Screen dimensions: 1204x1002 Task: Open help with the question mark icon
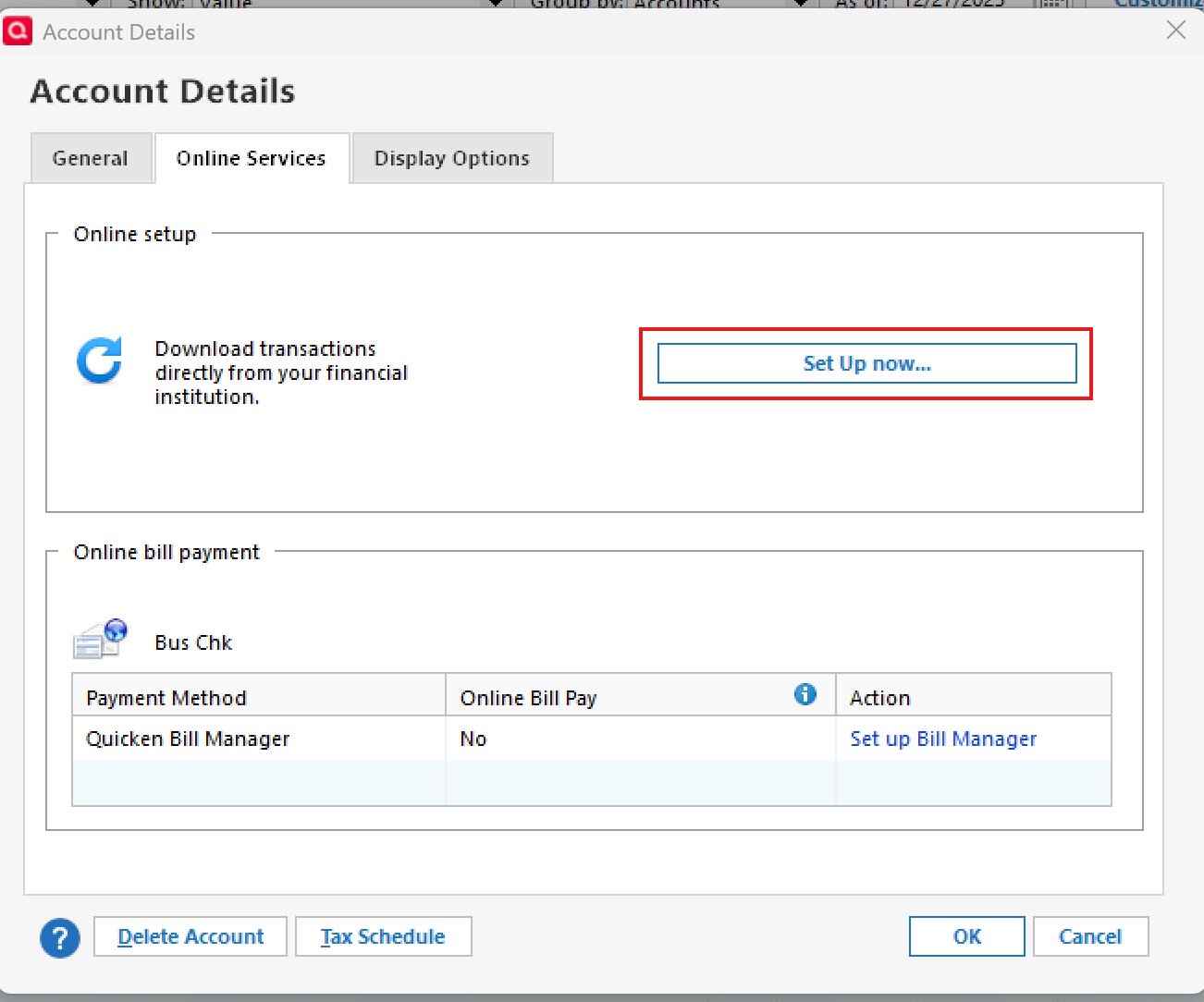[60, 938]
